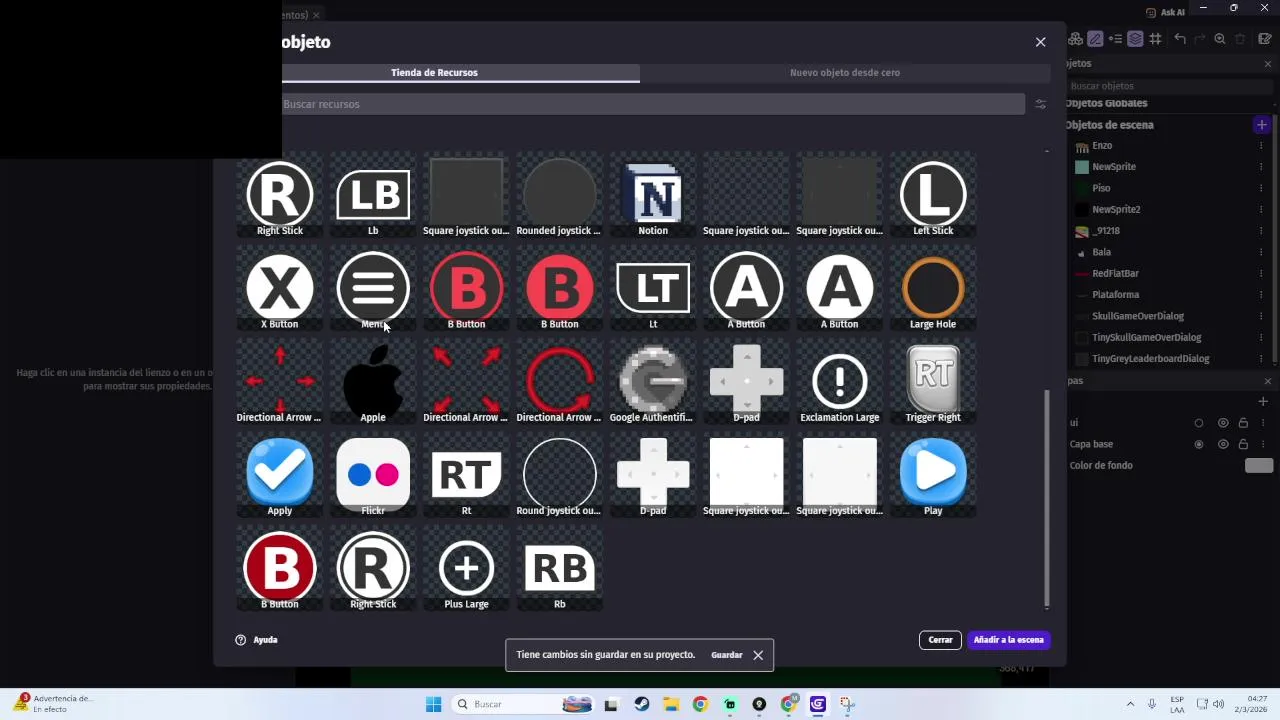Image resolution: width=1280 pixels, height=720 pixels.
Task: Add a new scene object with plus
Action: [x=1262, y=125]
